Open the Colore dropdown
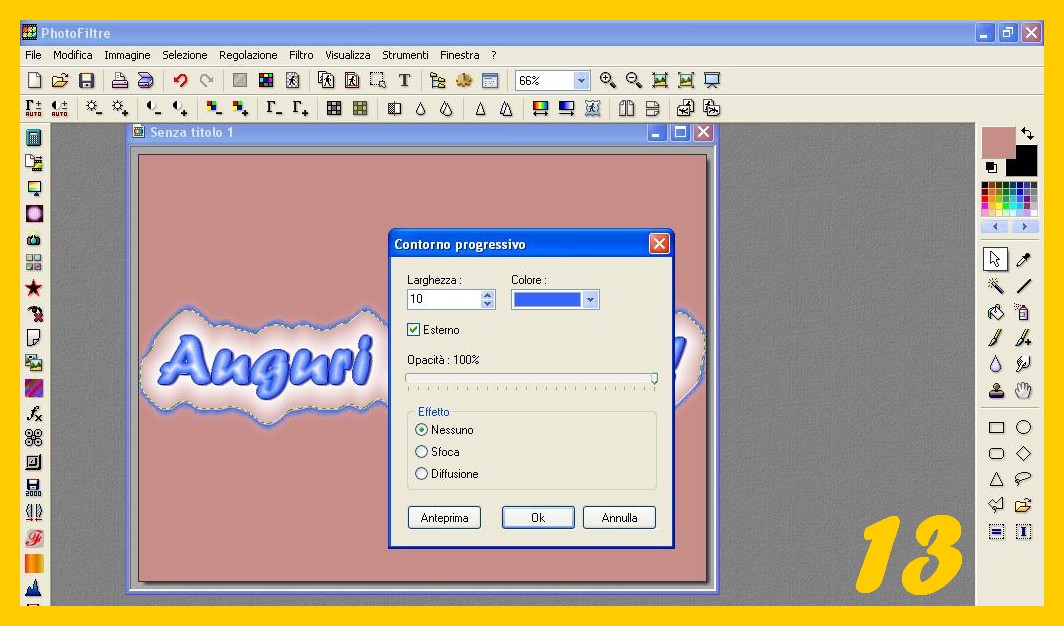The image size is (1064, 626). (590, 300)
